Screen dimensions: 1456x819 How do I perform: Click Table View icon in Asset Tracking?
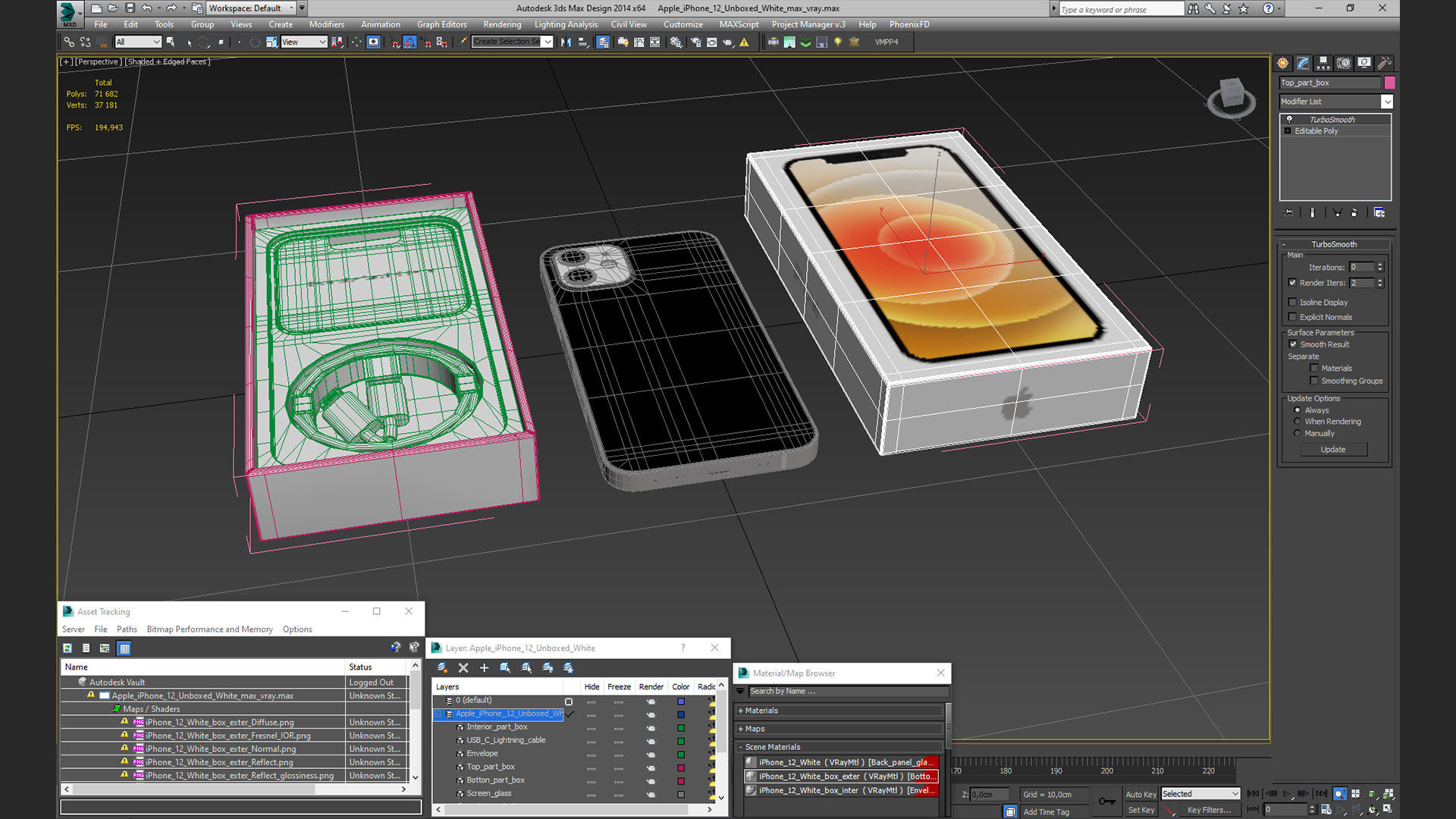(124, 648)
